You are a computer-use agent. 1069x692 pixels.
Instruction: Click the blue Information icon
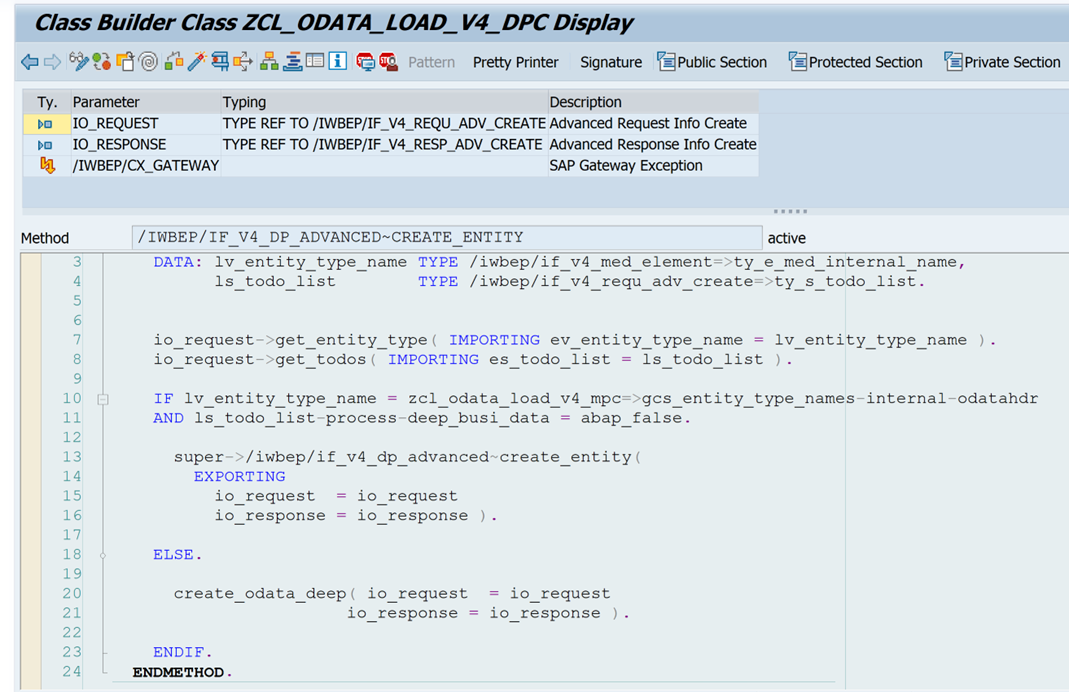[x=338, y=62]
